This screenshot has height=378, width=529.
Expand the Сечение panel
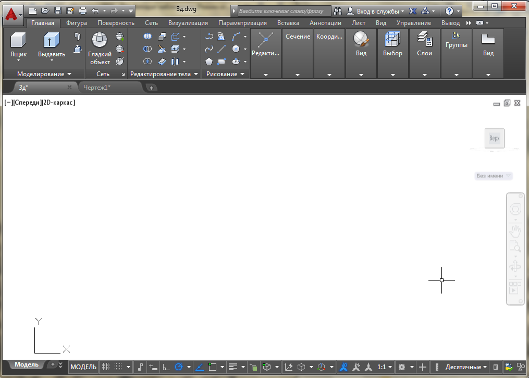[x=298, y=53]
